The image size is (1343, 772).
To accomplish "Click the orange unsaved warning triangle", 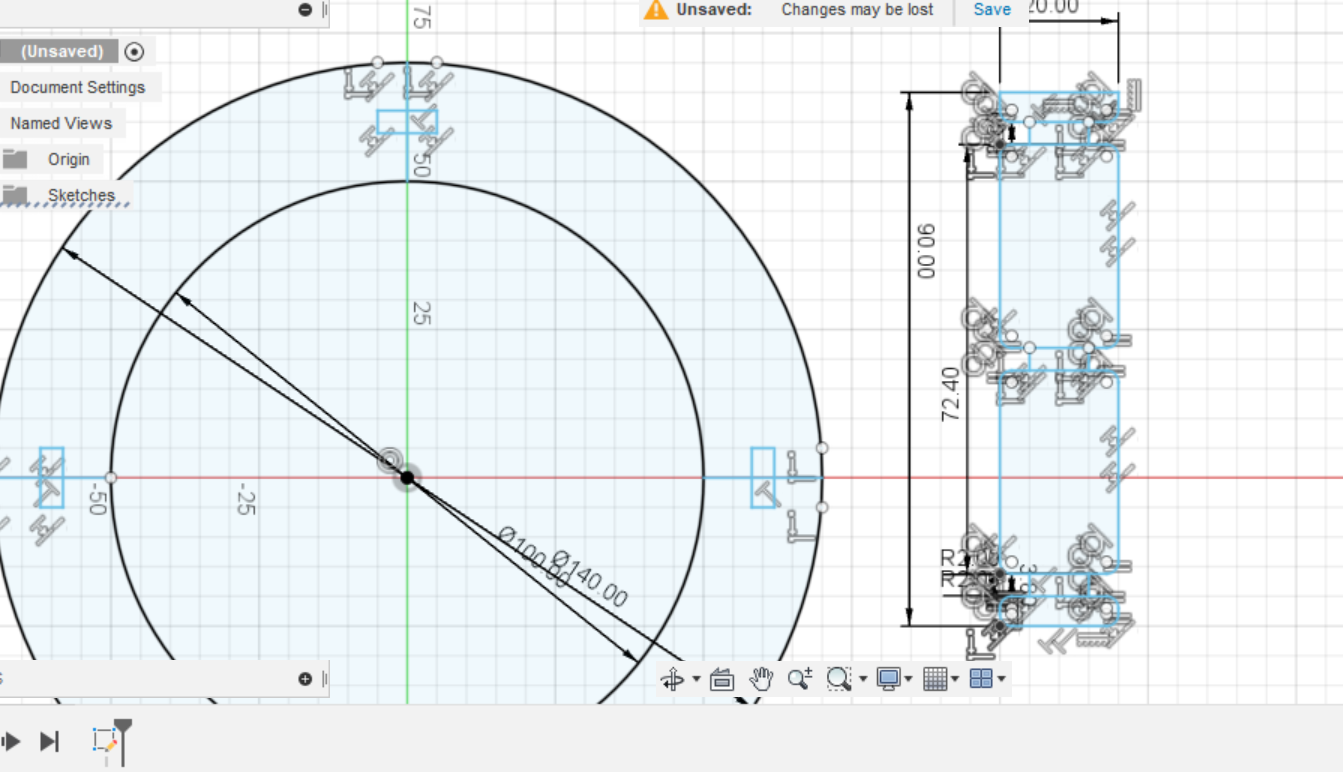I will point(656,10).
